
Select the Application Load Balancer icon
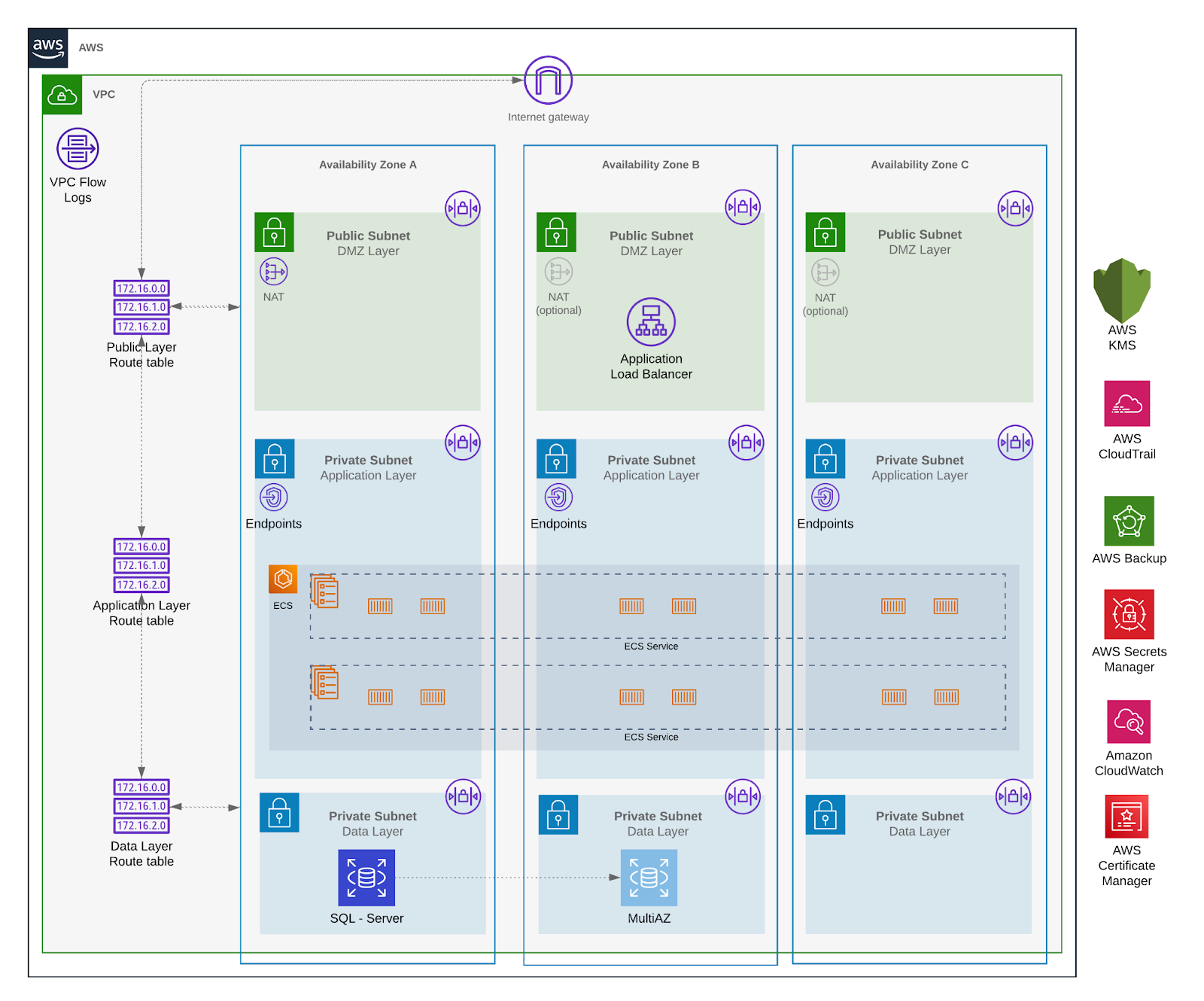[651, 322]
